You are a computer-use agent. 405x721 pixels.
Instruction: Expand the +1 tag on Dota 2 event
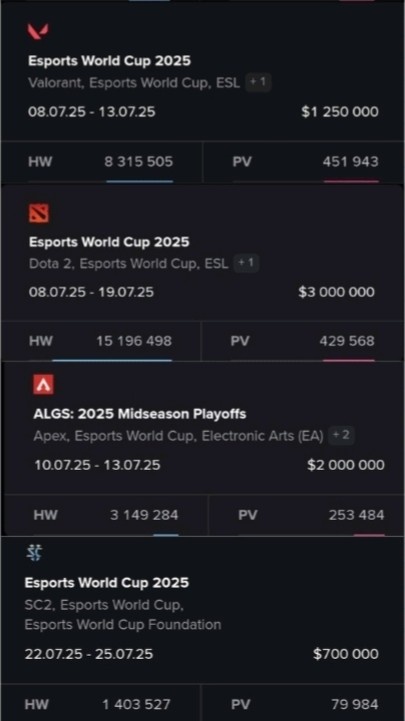coord(246,263)
